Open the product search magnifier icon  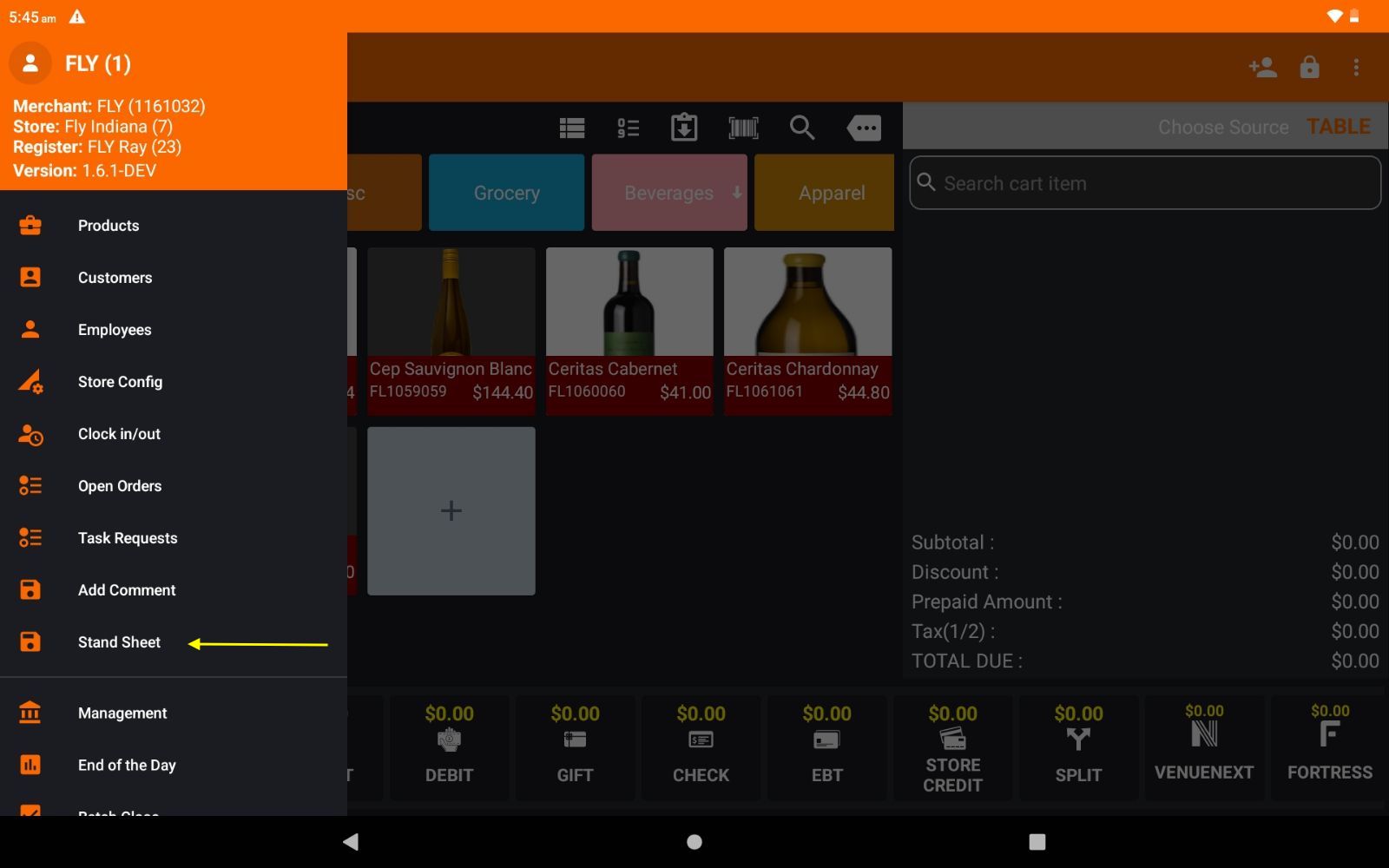(802, 128)
